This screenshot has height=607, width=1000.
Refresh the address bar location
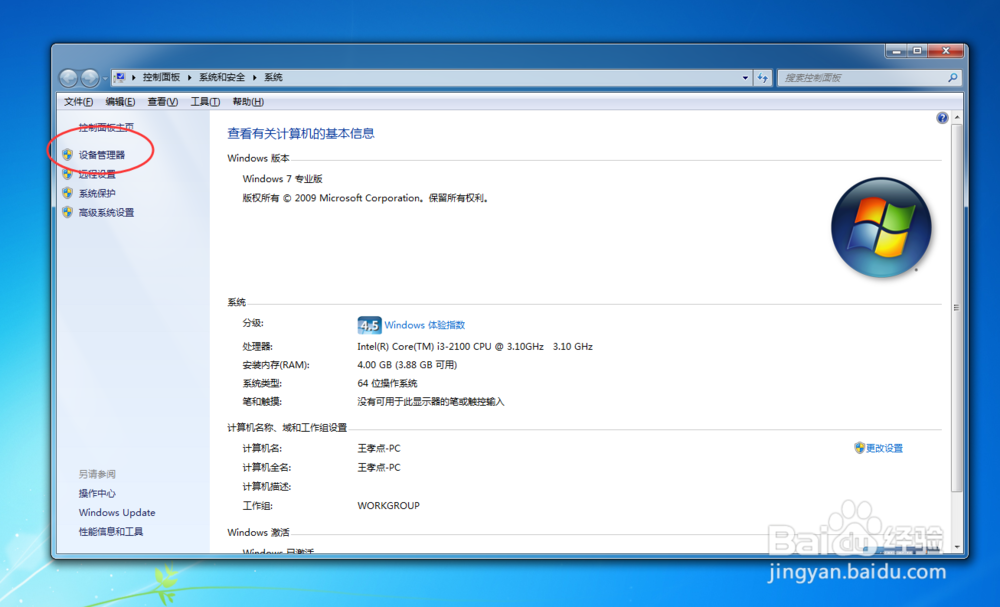[x=763, y=78]
